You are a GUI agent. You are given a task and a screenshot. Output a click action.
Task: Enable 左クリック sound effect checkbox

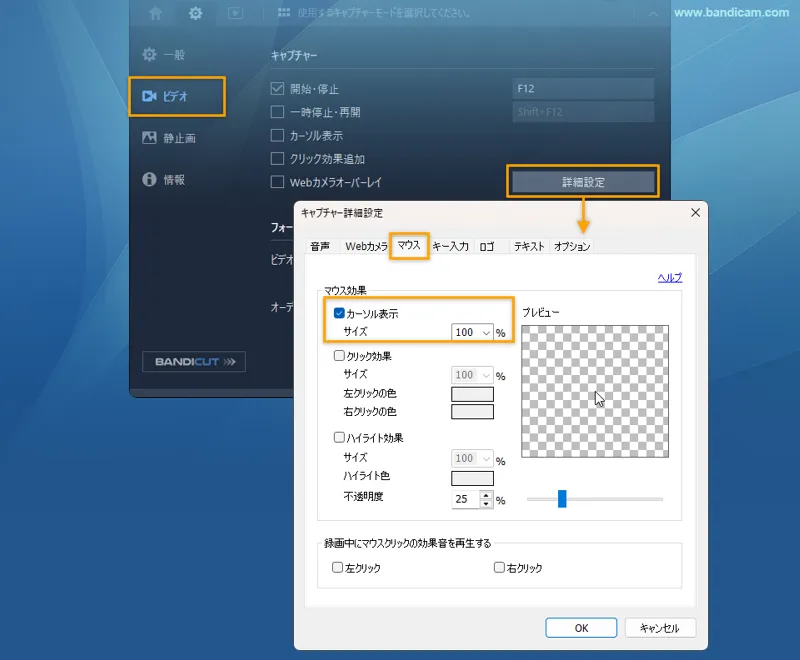(337, 567)
